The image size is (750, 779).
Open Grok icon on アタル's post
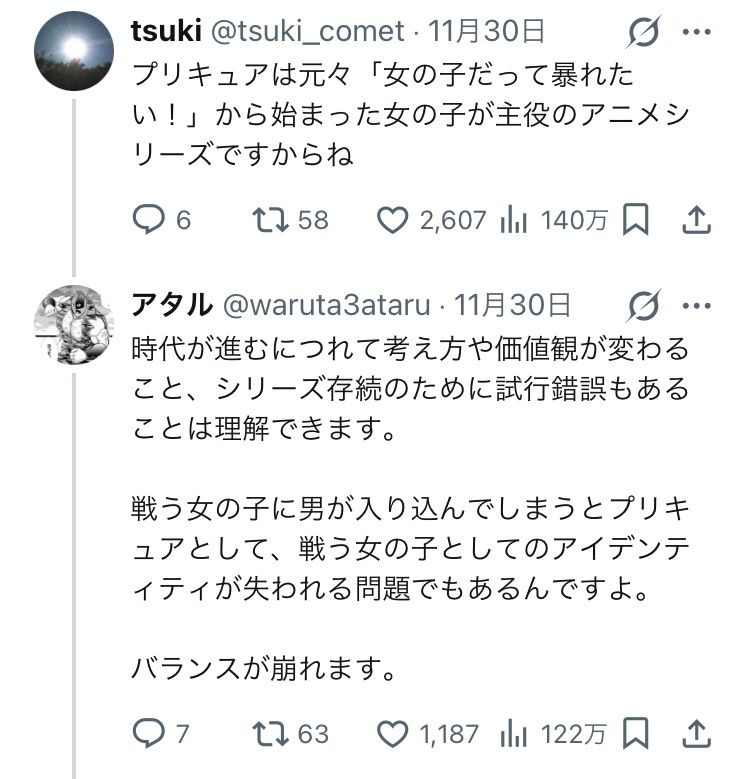(644, 305)
